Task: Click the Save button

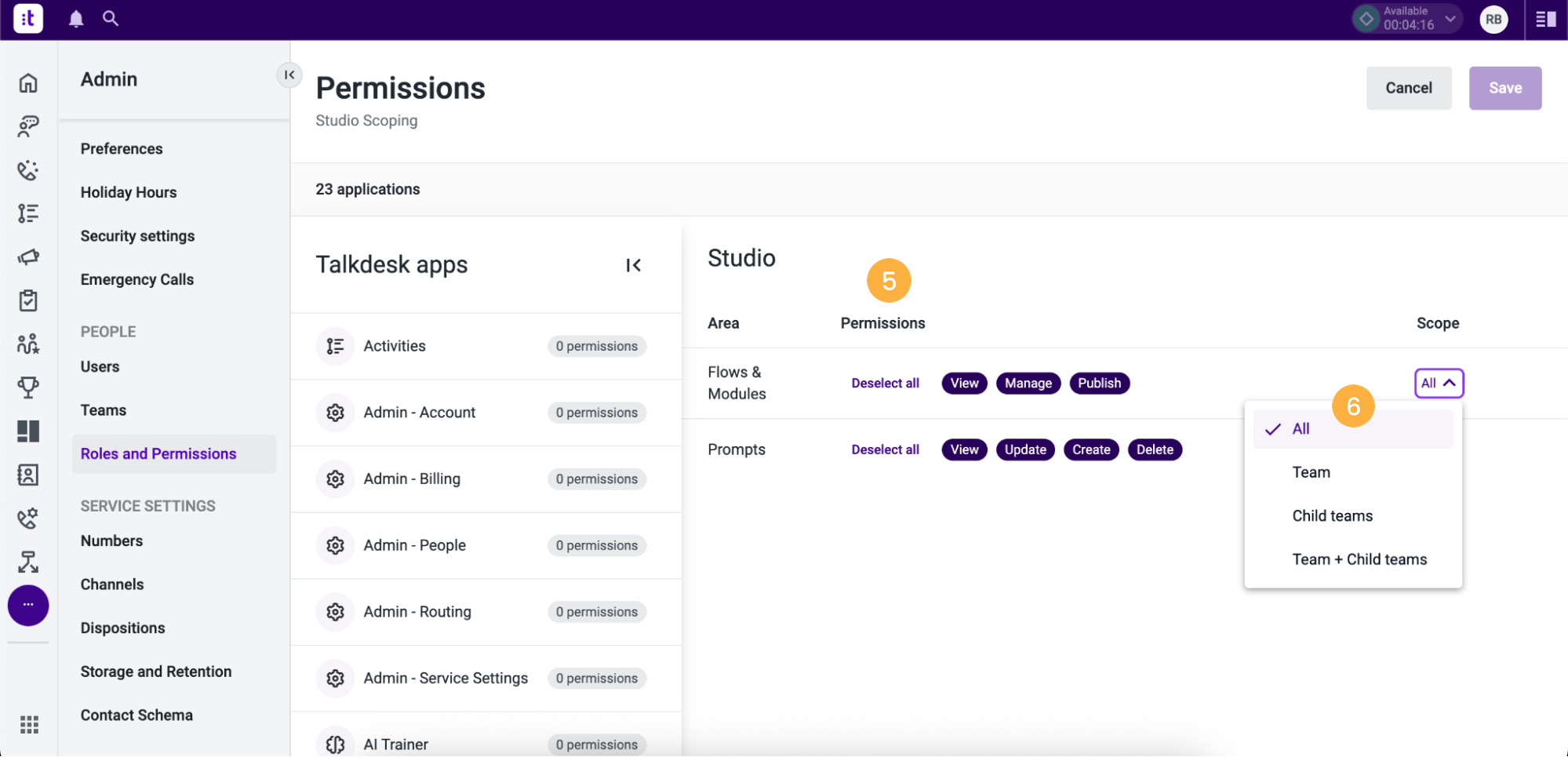Action: click(x=1505, y=88)
